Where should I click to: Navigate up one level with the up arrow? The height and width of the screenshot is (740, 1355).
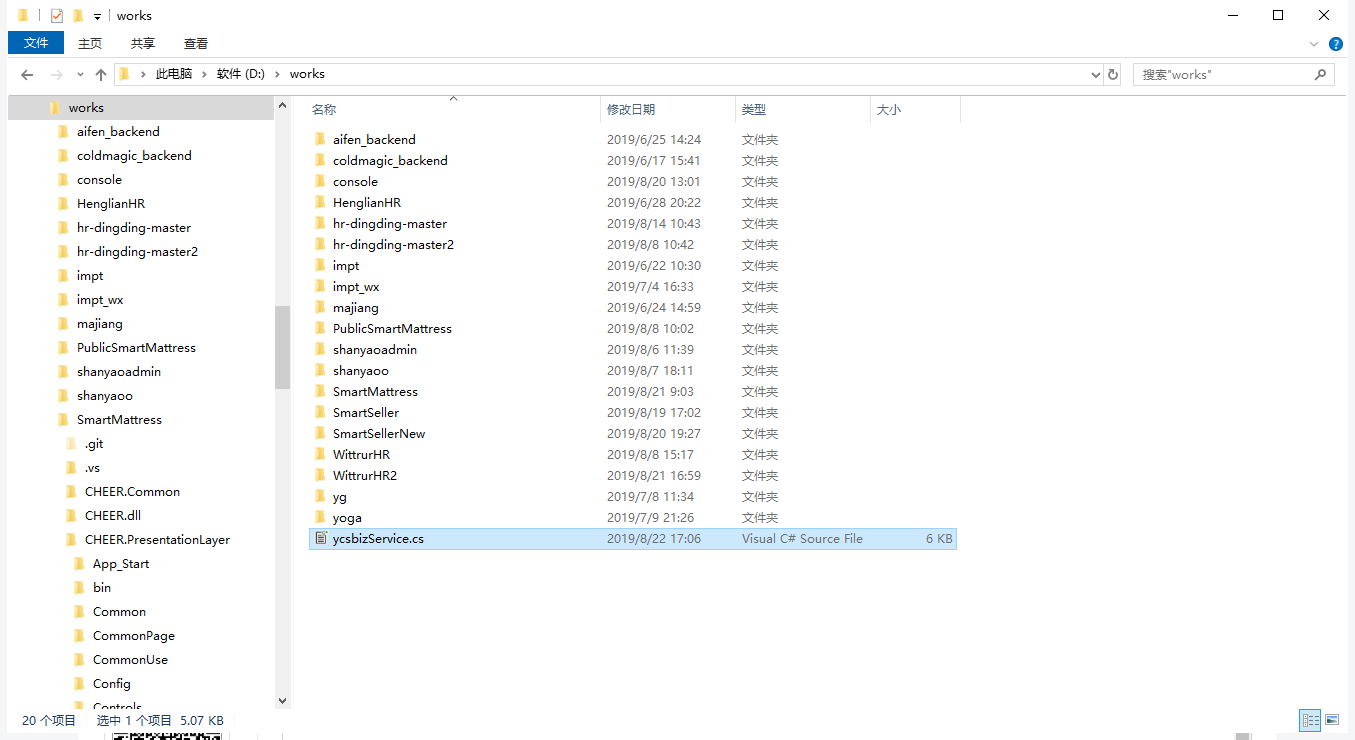(100, 73)
